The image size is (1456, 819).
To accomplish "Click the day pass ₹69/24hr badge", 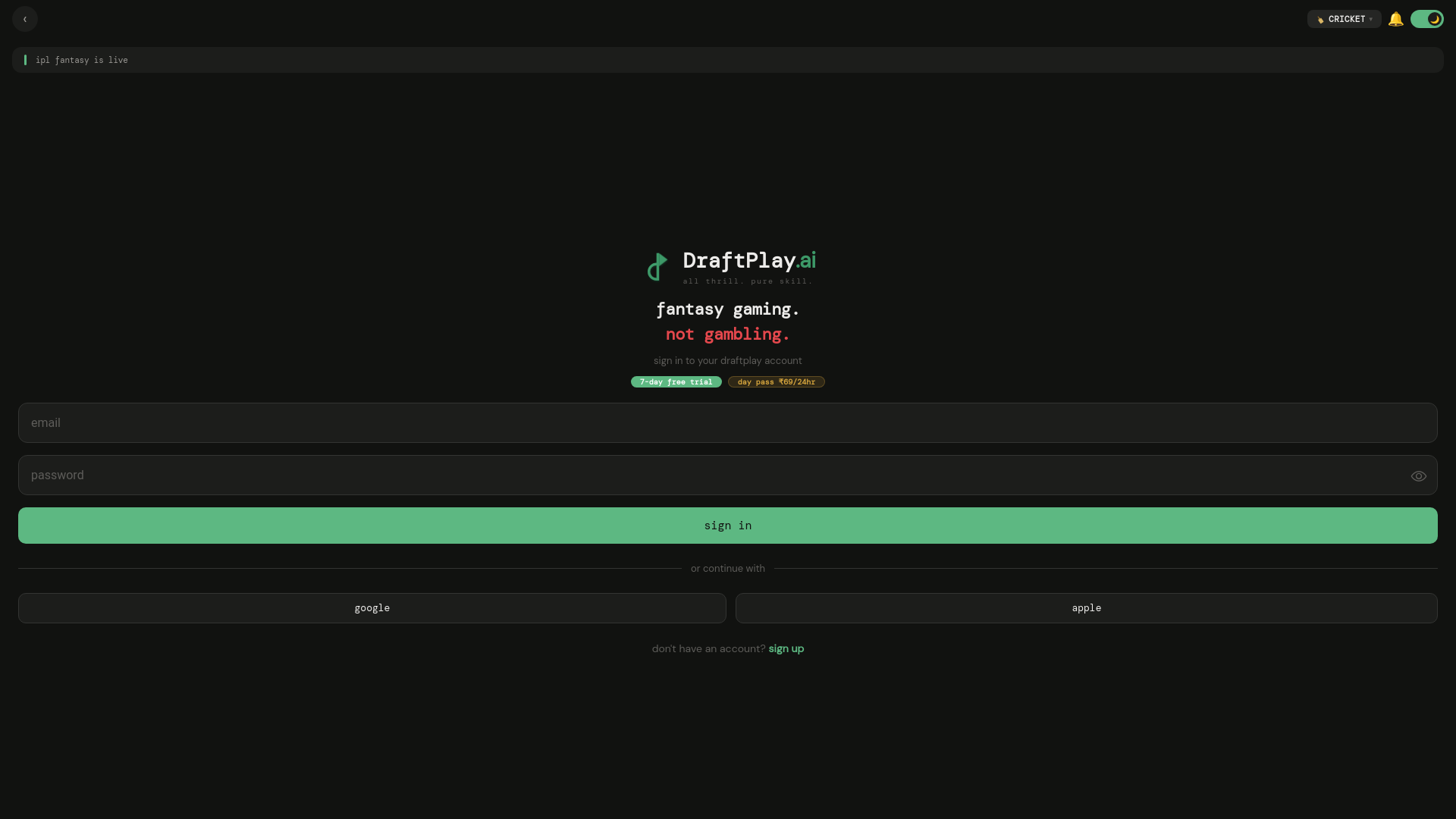I will [777, 382].
